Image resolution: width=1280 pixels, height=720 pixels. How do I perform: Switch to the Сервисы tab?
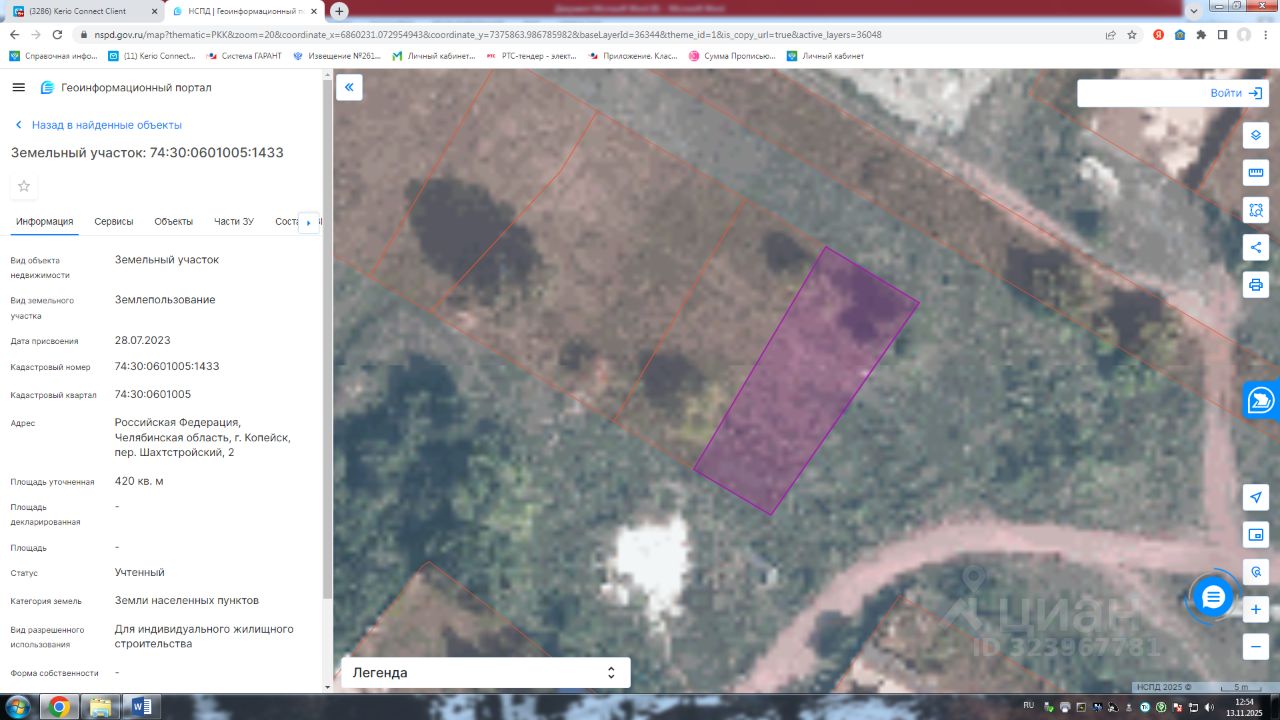(114, 222)
